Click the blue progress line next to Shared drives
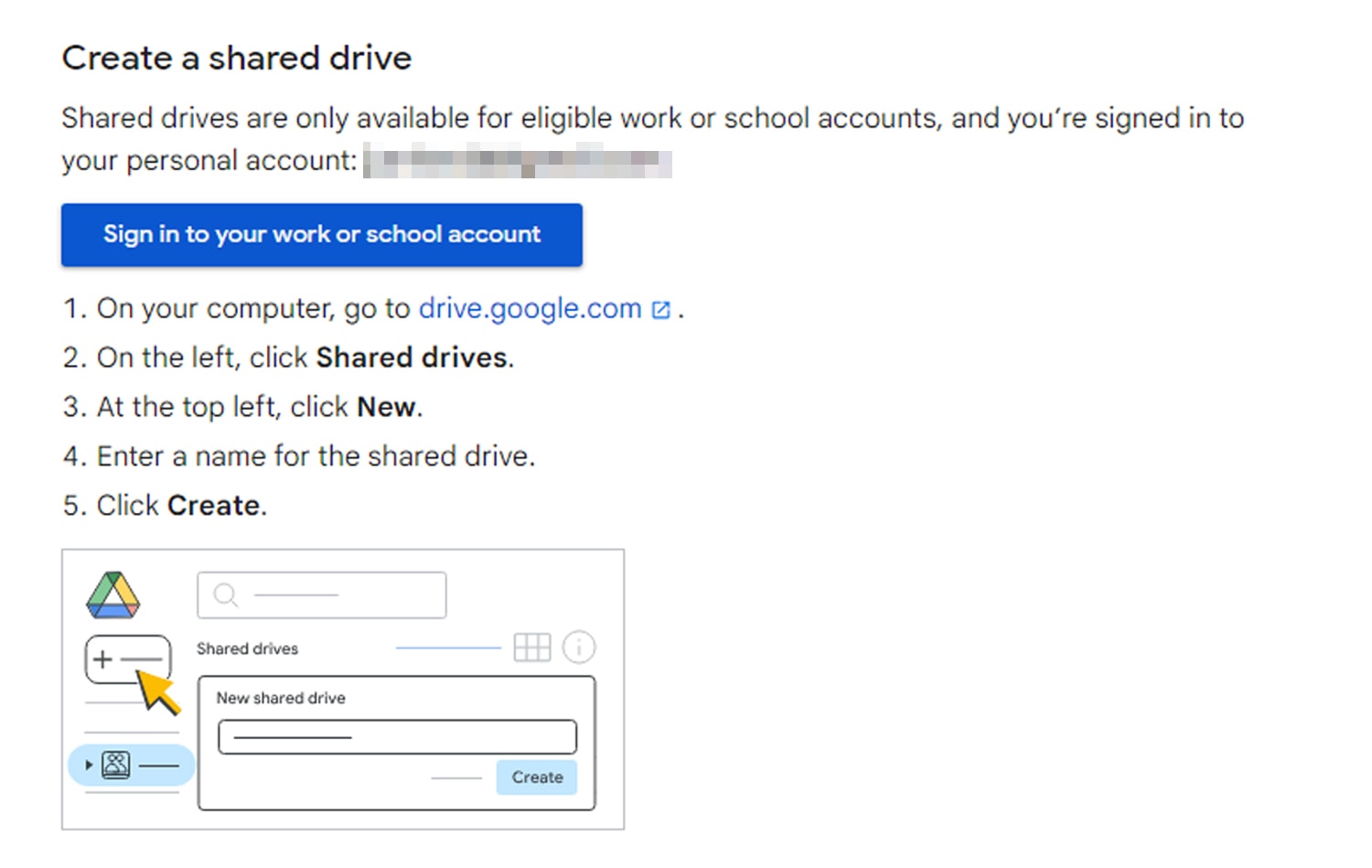Image resolution: width=1372 pixels, height=868 pixels. point(447,647)
